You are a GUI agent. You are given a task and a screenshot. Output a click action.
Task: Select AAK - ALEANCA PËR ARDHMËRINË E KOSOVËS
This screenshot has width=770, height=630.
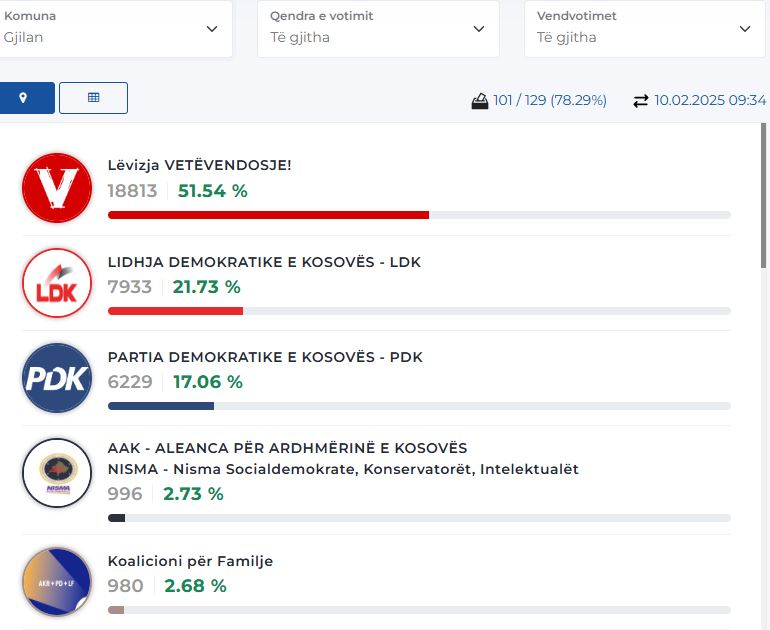287,448
